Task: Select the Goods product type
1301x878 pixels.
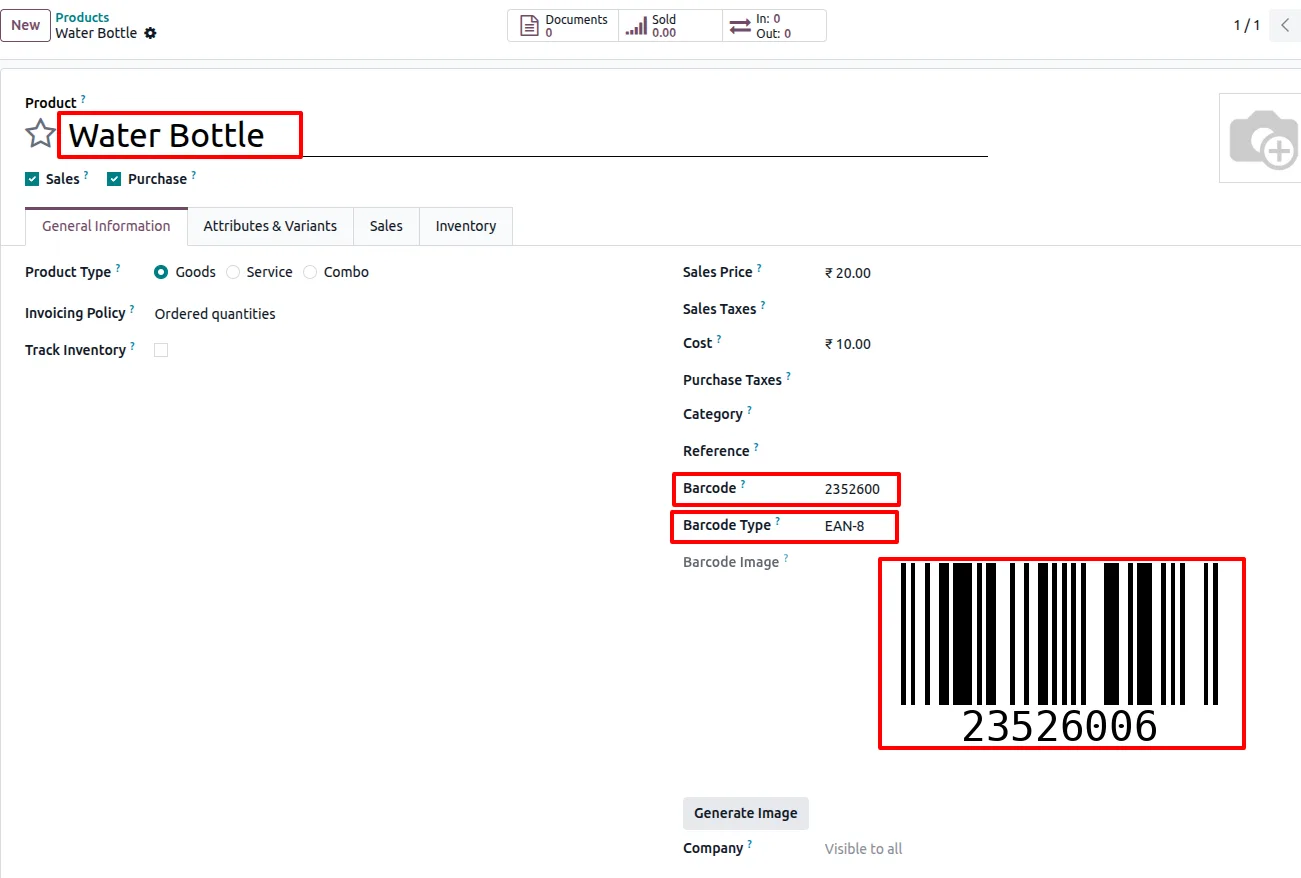Action: pyautogui.click(x=161, y=272)
